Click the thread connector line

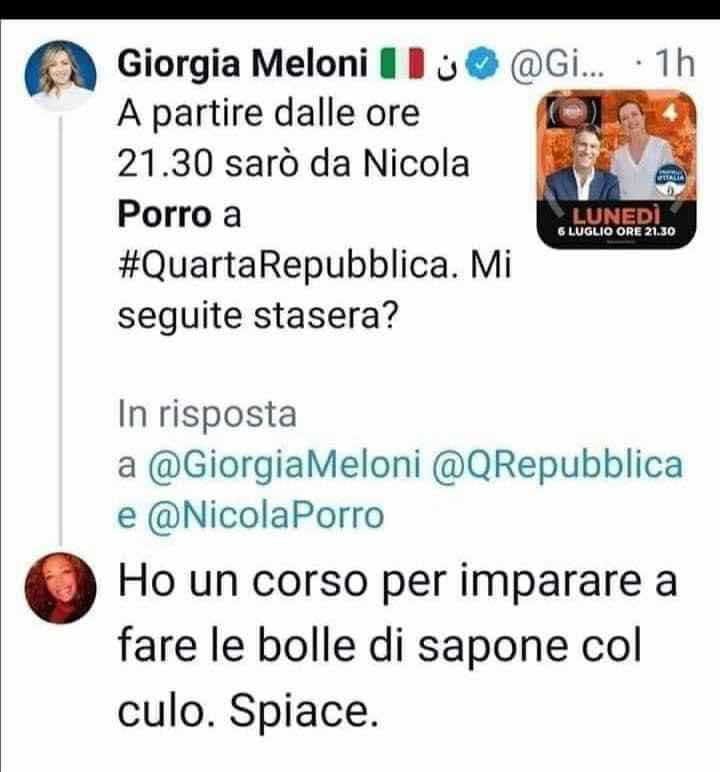(x=61, y=330)
